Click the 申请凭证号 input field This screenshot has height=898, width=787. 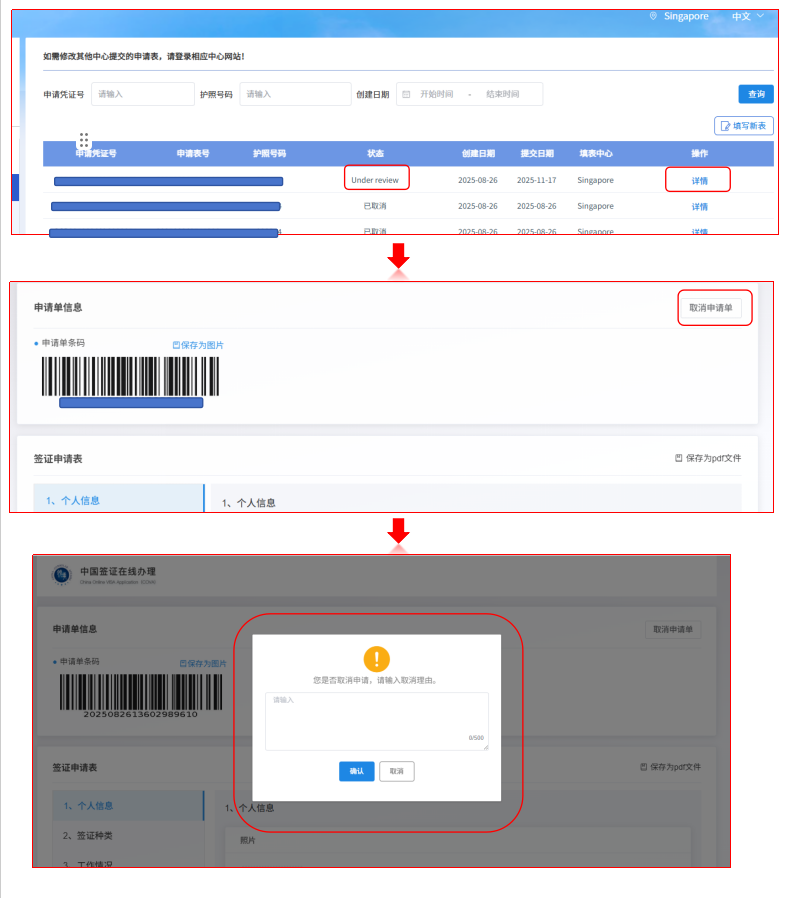point(142,94)
